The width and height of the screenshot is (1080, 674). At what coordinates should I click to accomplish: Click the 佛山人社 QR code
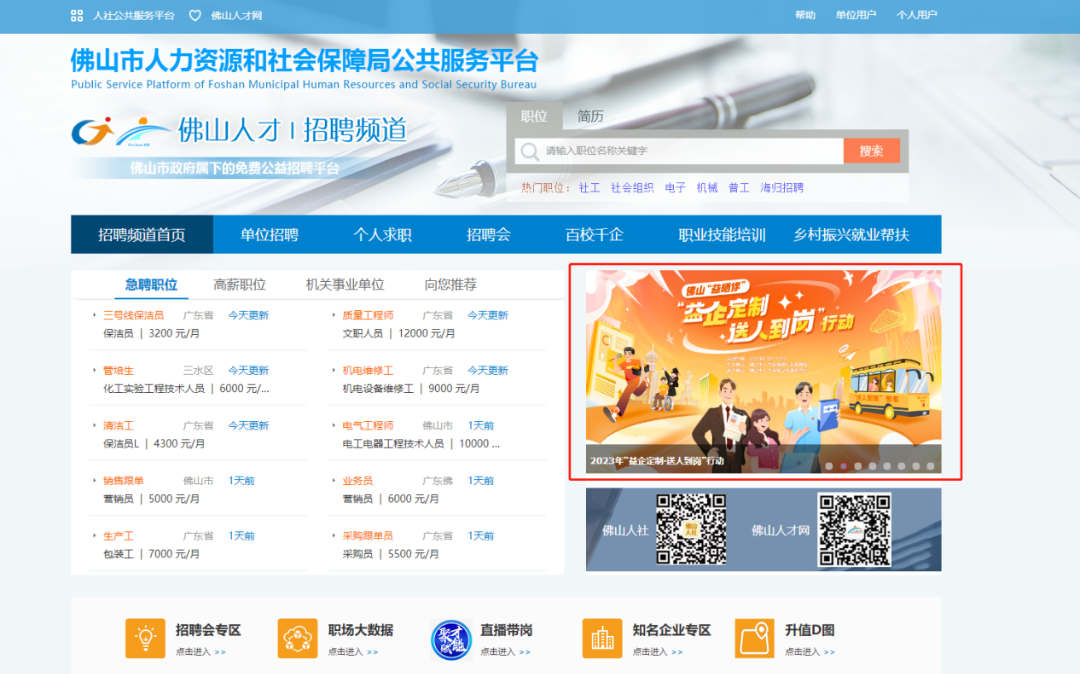pos(691,529)
